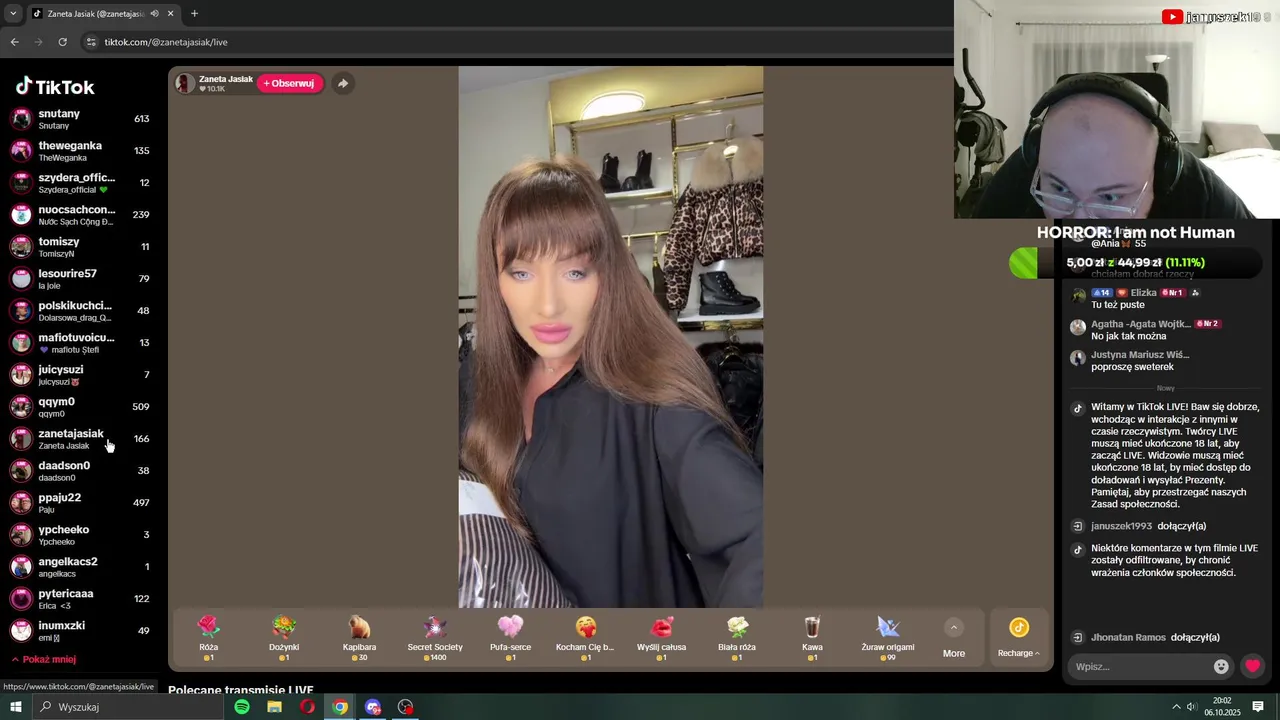
Task: Click the Windows search box Wyszukaj
Action: coord(128,707)
